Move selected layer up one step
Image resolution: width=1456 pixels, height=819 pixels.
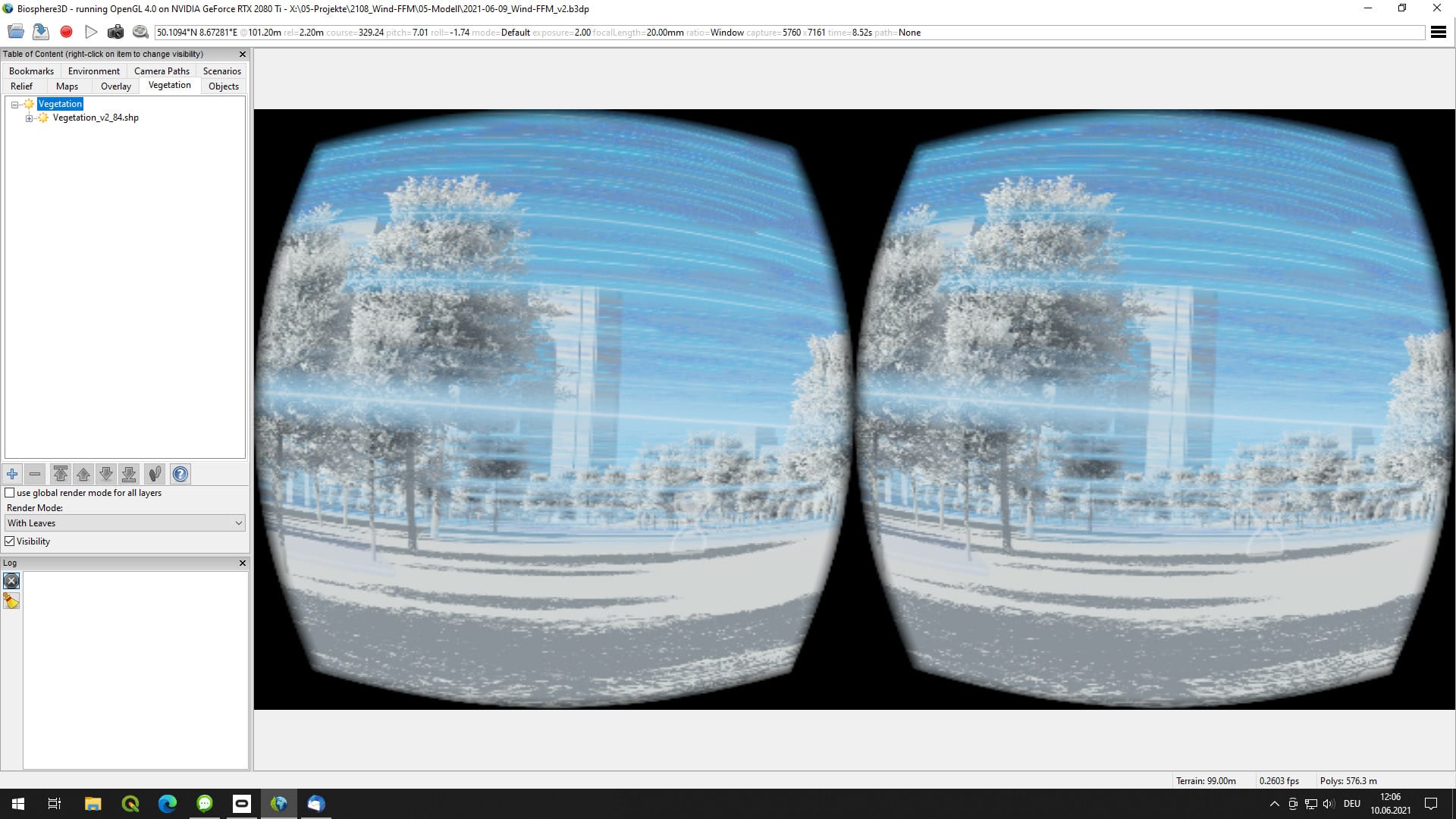pos(83,474)
